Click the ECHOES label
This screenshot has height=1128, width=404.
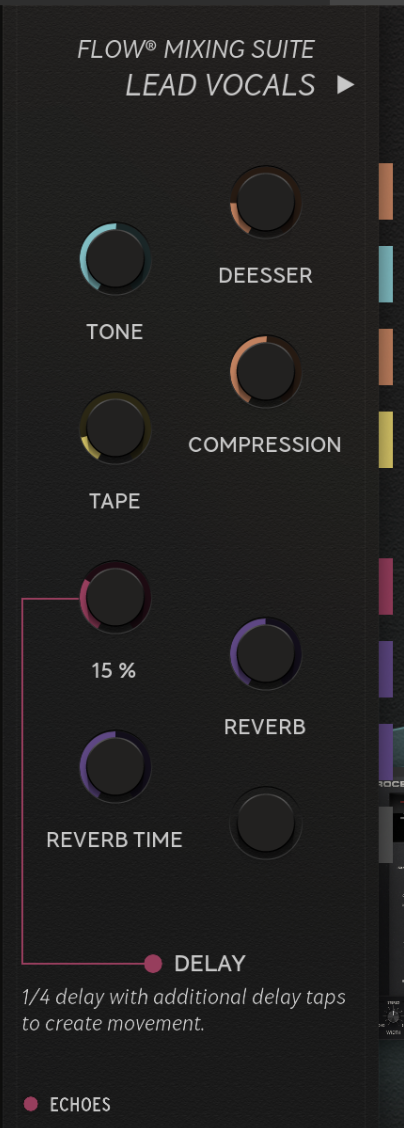(x=80, y=1104)
